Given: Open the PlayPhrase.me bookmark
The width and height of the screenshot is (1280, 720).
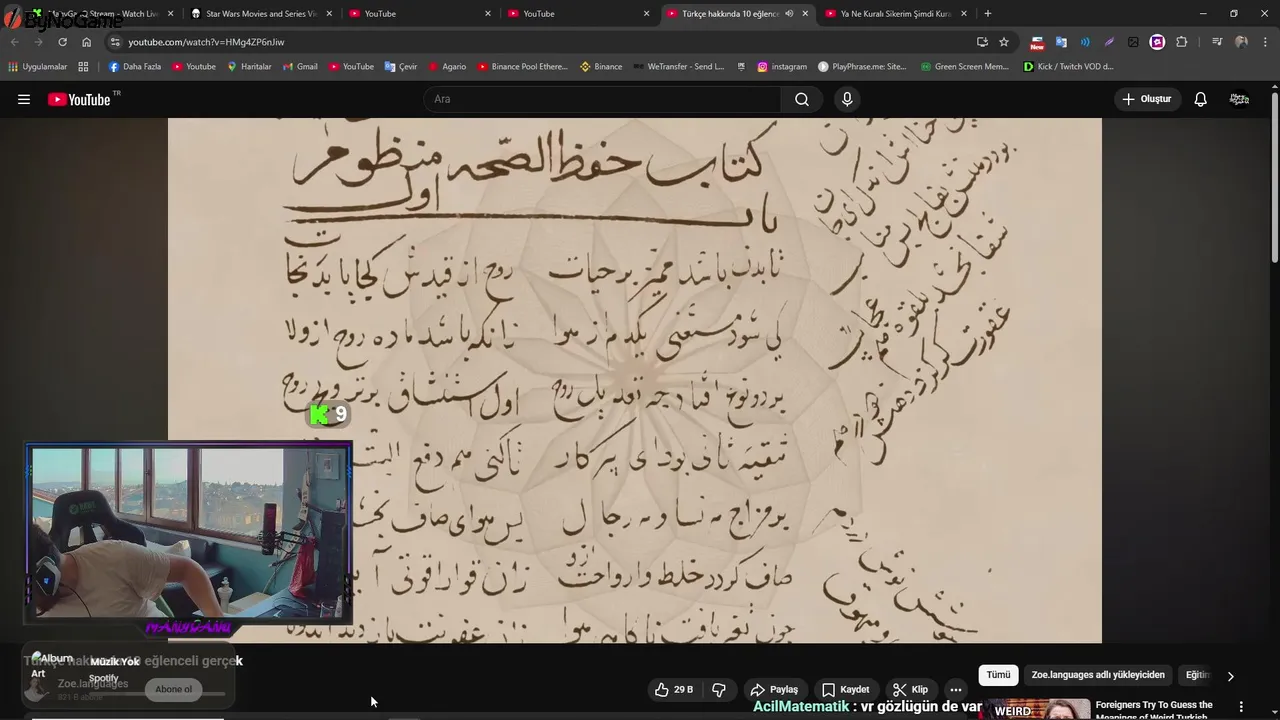Looking at the screenshot, I should [862, 67].
